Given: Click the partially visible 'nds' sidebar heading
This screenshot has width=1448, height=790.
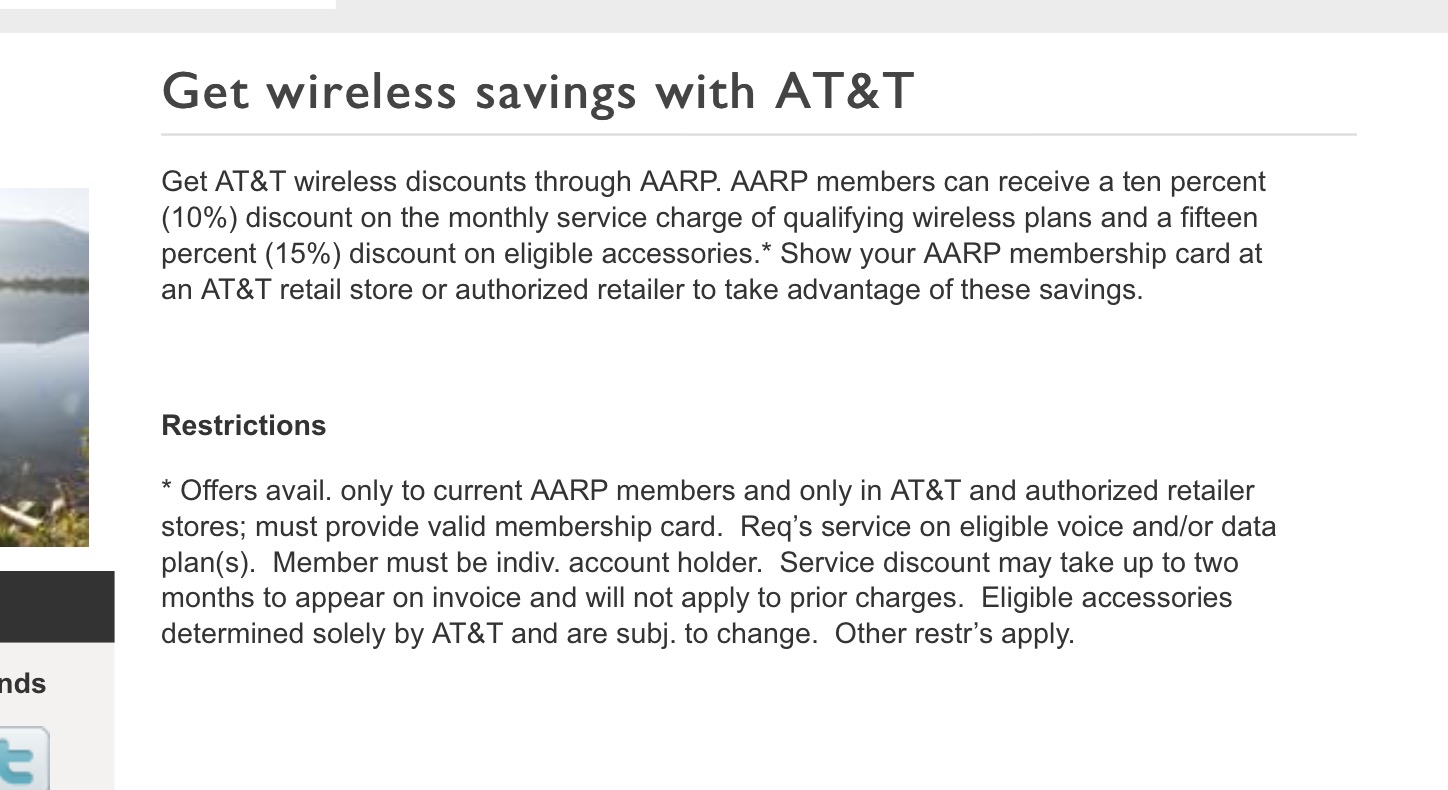Looking at the screenshot, I should coord(23,684).
